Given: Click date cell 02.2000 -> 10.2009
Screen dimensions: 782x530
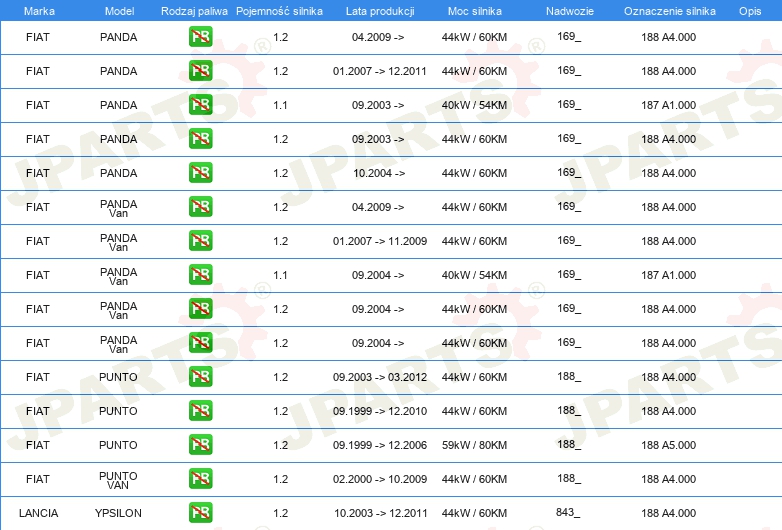Looking at the screenshot, I should (x=380, y=479).
